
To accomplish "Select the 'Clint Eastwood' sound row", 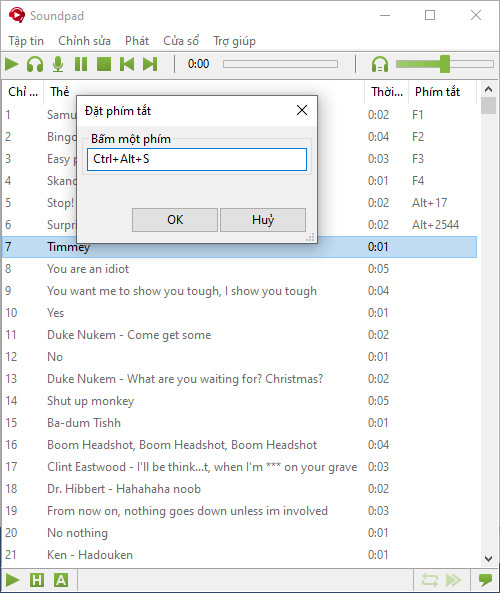I will point(239,467).
